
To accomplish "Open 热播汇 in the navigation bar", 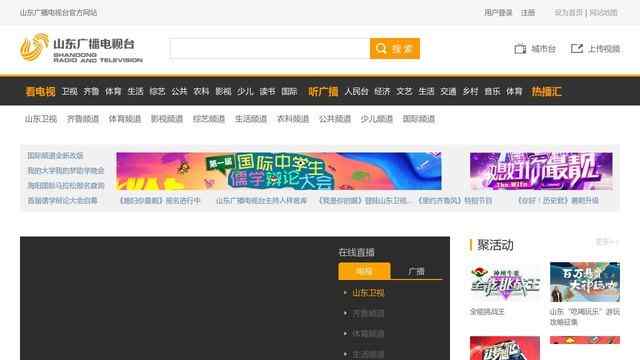I will (x=546, y=91).
